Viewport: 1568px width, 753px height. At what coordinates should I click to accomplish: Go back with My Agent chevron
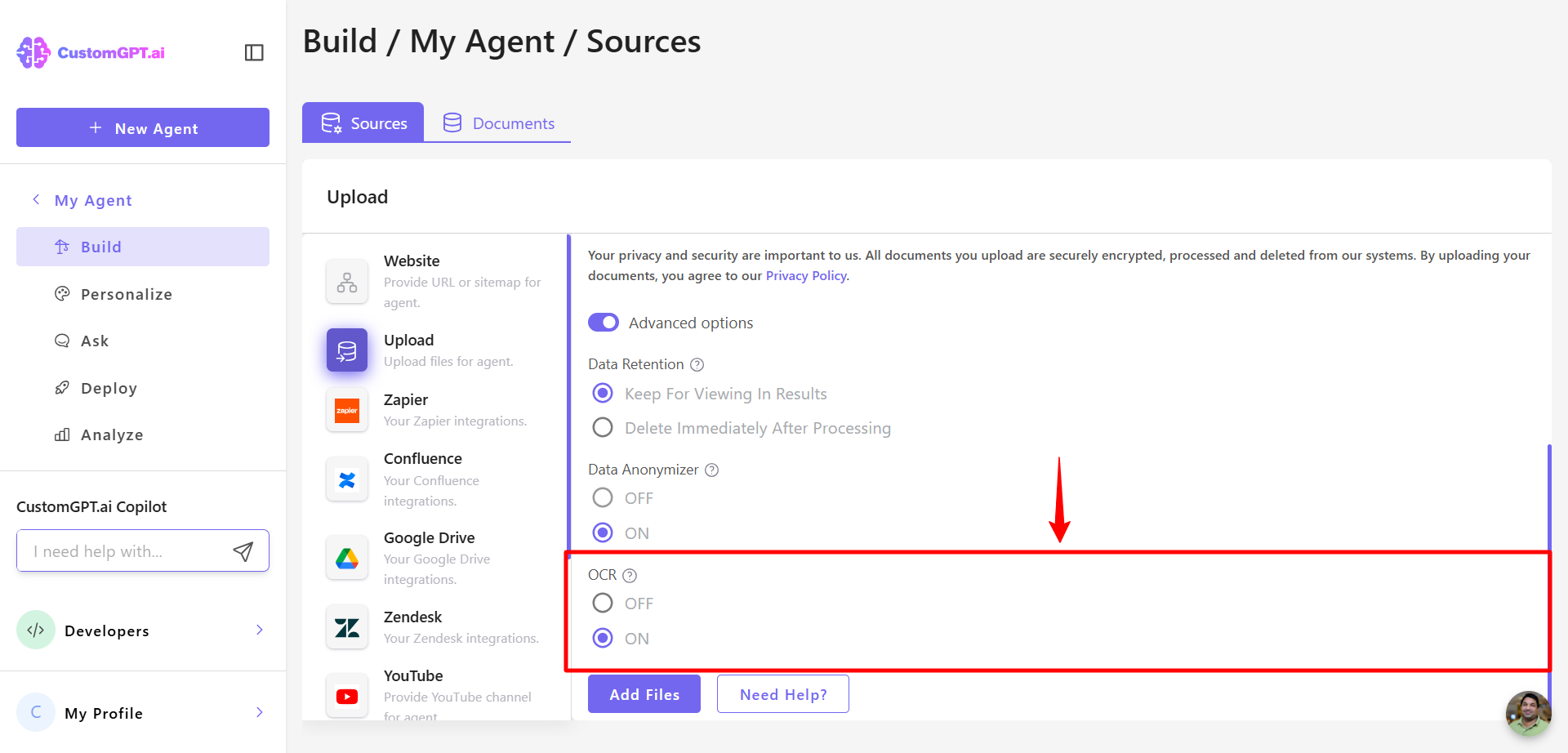pos(36,200)
